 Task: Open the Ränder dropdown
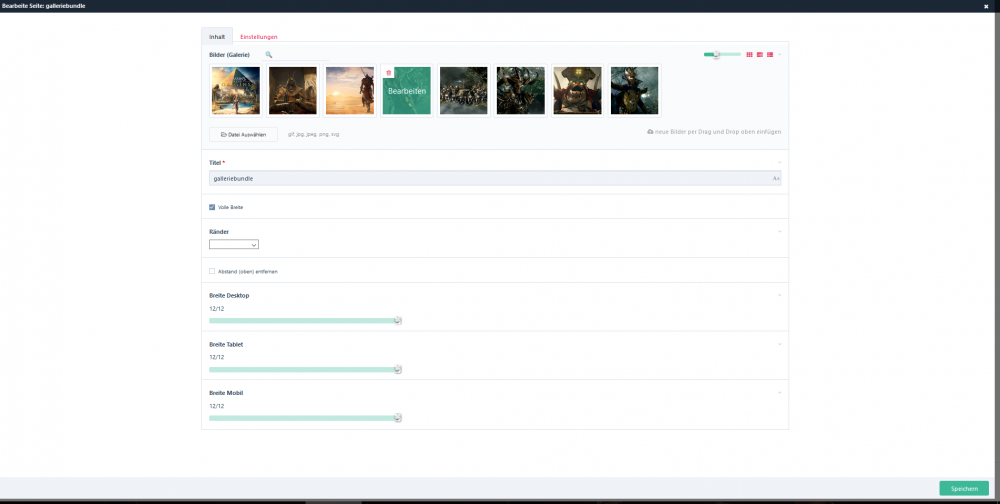(234, 244)
